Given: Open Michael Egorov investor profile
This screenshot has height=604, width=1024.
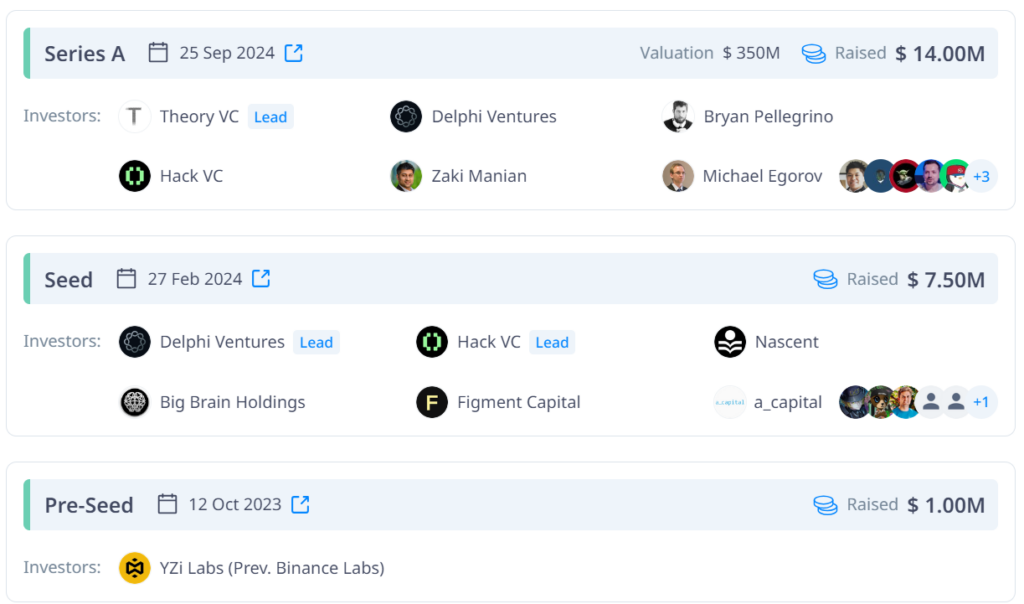Looking at the screenshot, I should pos(762,176).
